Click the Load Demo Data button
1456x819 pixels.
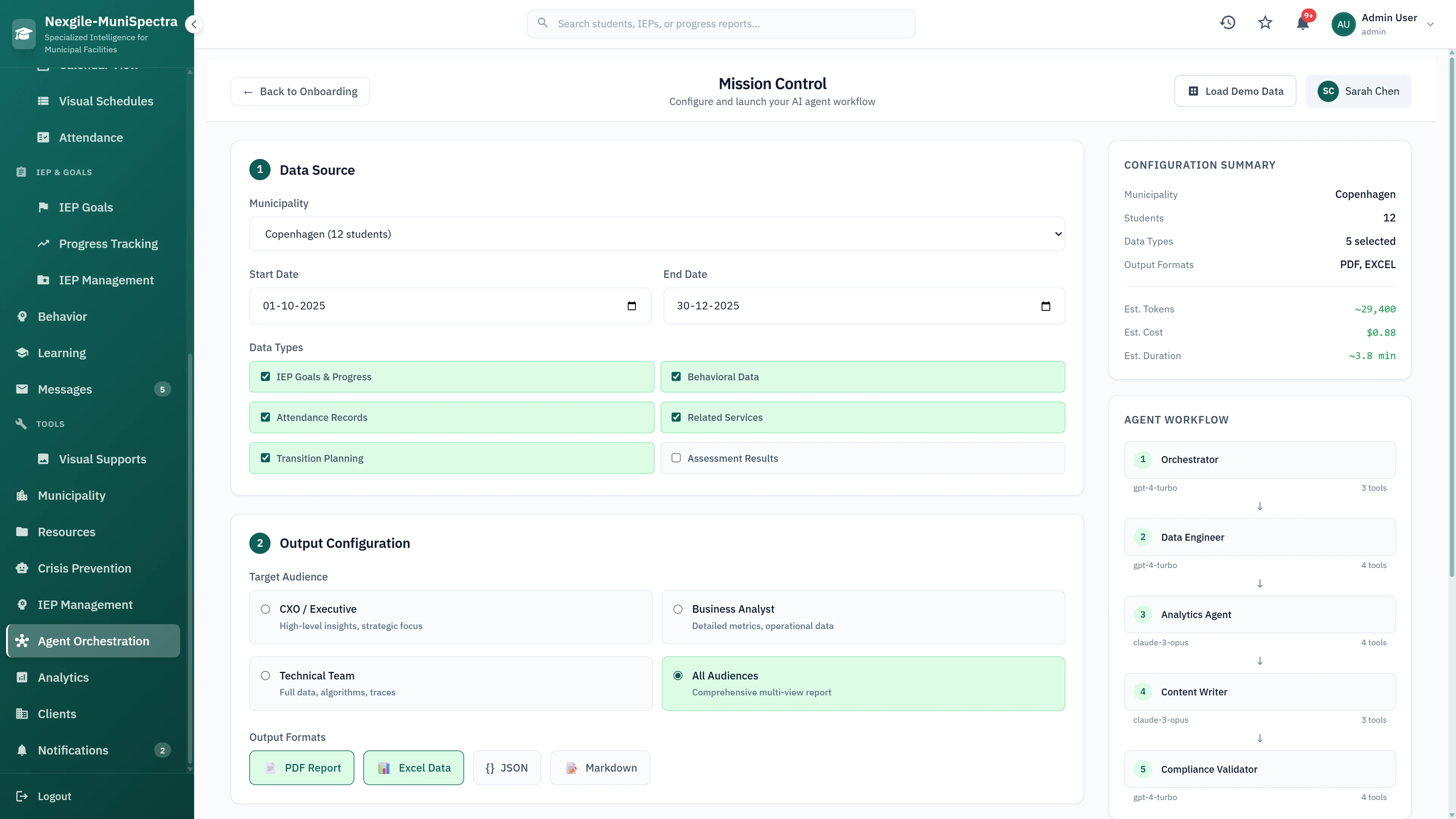tap(1235, 91)
